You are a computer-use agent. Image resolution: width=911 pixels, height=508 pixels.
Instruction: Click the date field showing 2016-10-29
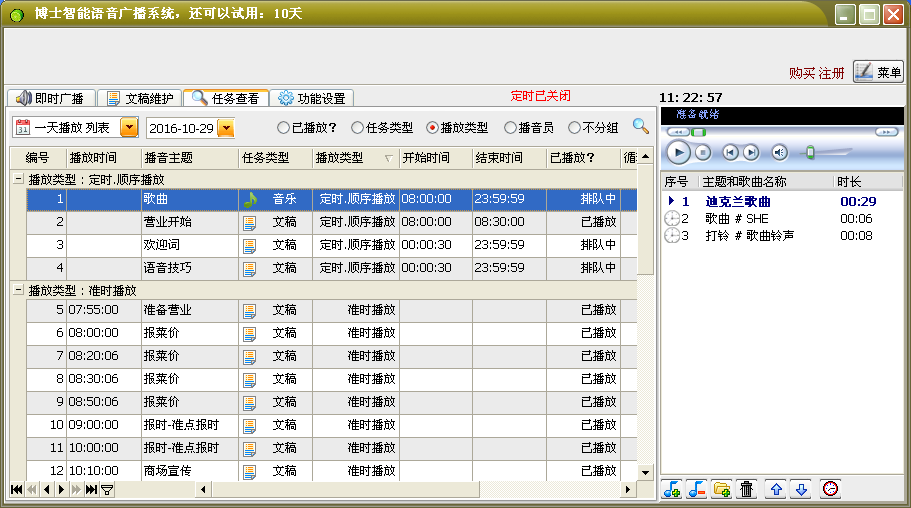[x=182, y=128]
